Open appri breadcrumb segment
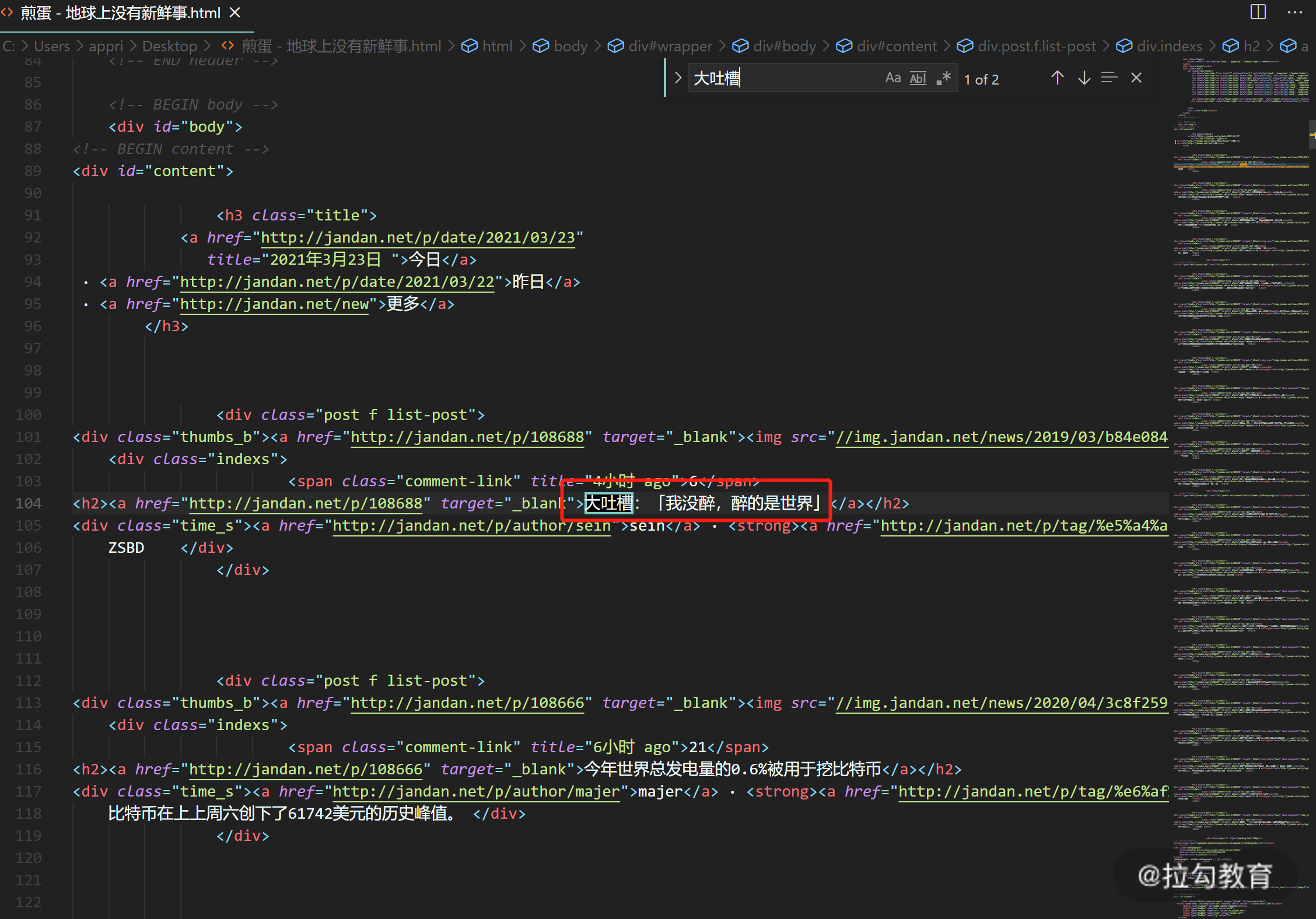 click(x=106, y=46)
